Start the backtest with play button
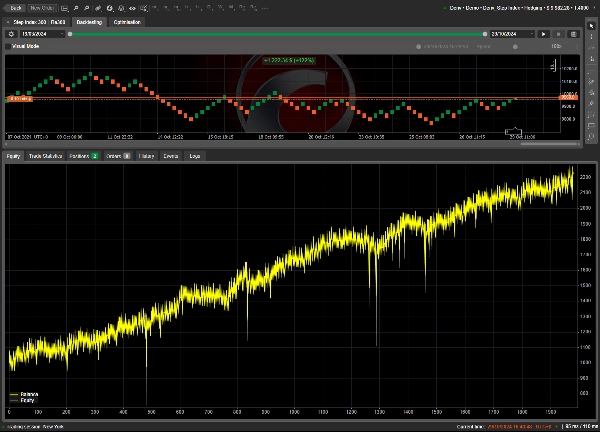This screenshot has height=432, width=600. tap(543, 34)
